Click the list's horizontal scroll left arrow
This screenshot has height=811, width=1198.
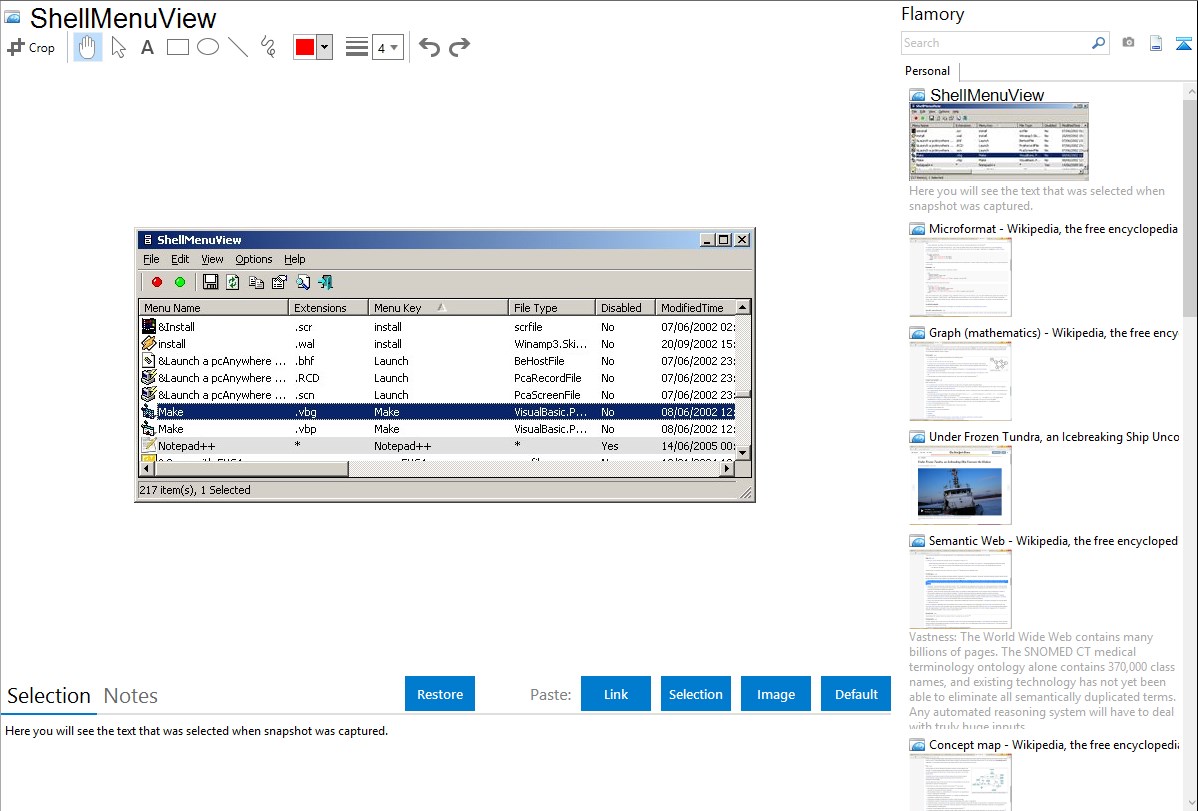coord(147,468)
